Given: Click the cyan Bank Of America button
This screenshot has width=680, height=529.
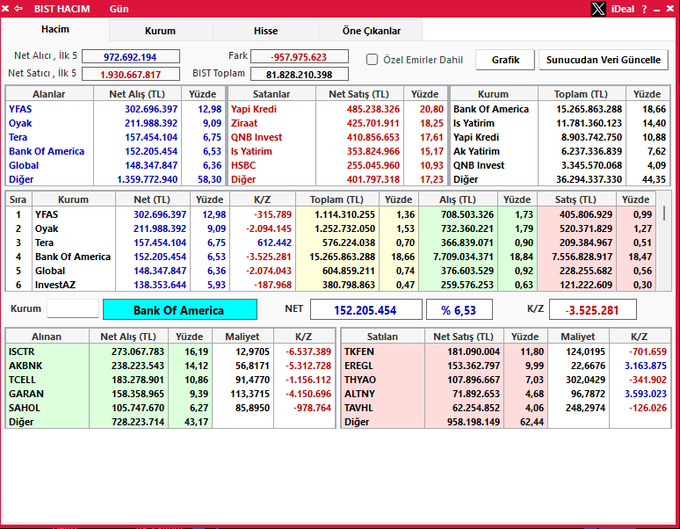Looking at the screenshot, I should click(x=180, y=310).
